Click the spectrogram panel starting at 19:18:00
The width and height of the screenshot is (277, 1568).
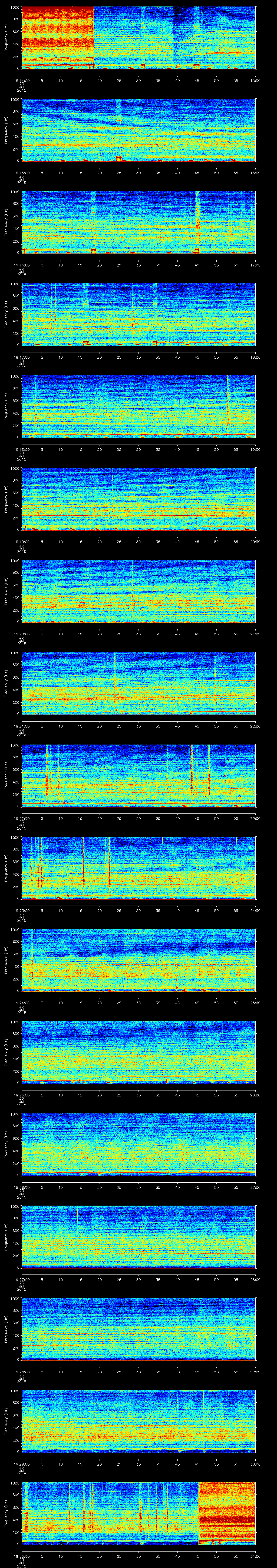coord(138,407)
